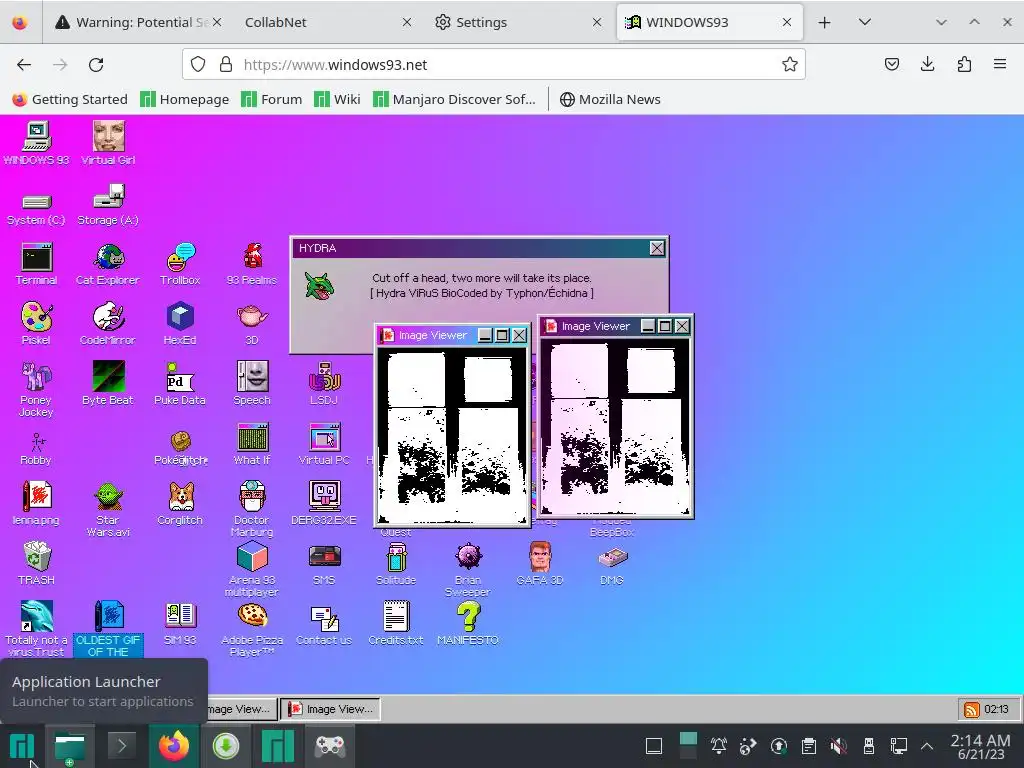1024x768 pixels.
Task: Click the URL address bar
Action: coord(494,65)
